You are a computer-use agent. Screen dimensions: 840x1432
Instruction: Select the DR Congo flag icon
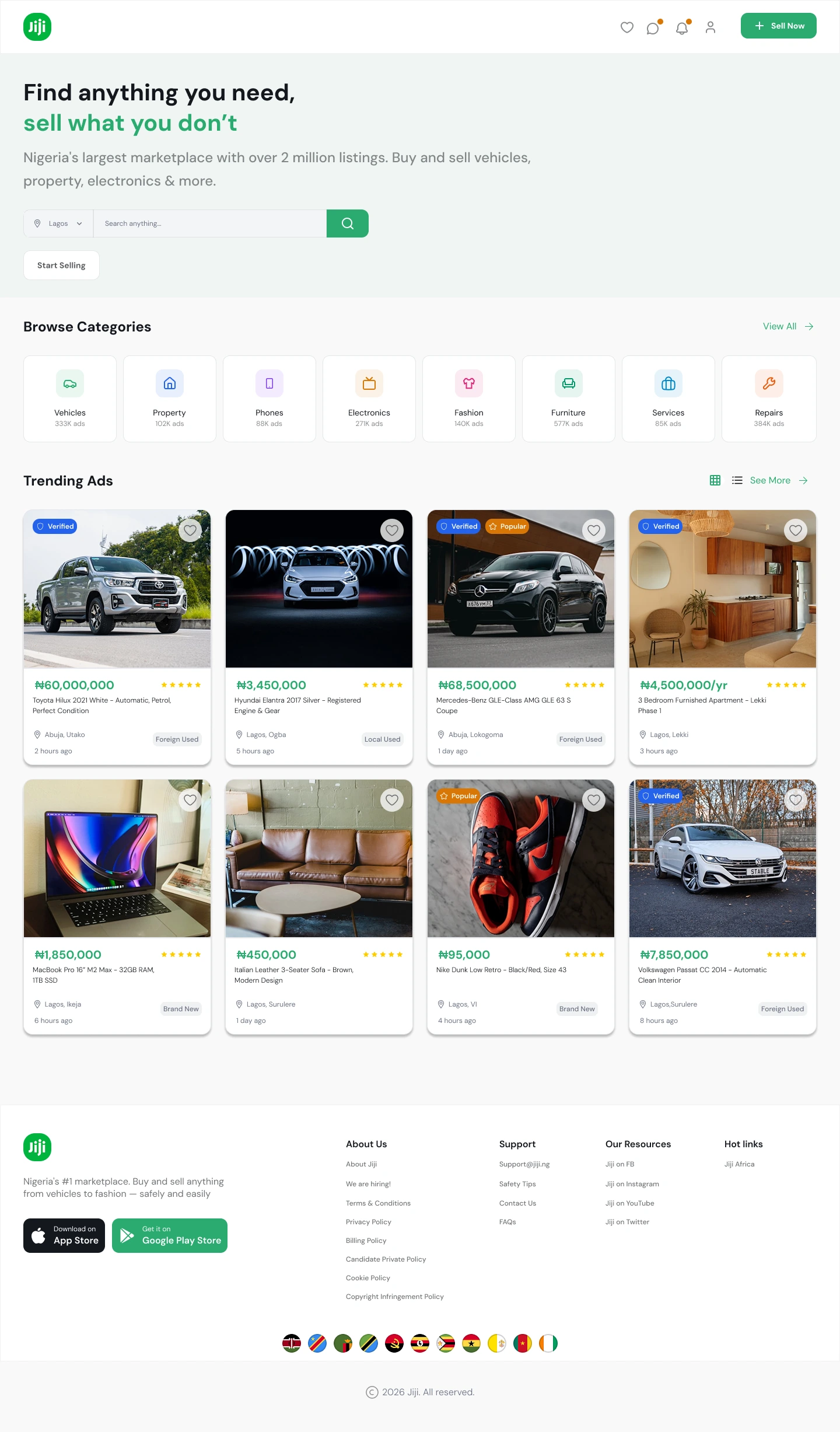(x=317, y=1343)
